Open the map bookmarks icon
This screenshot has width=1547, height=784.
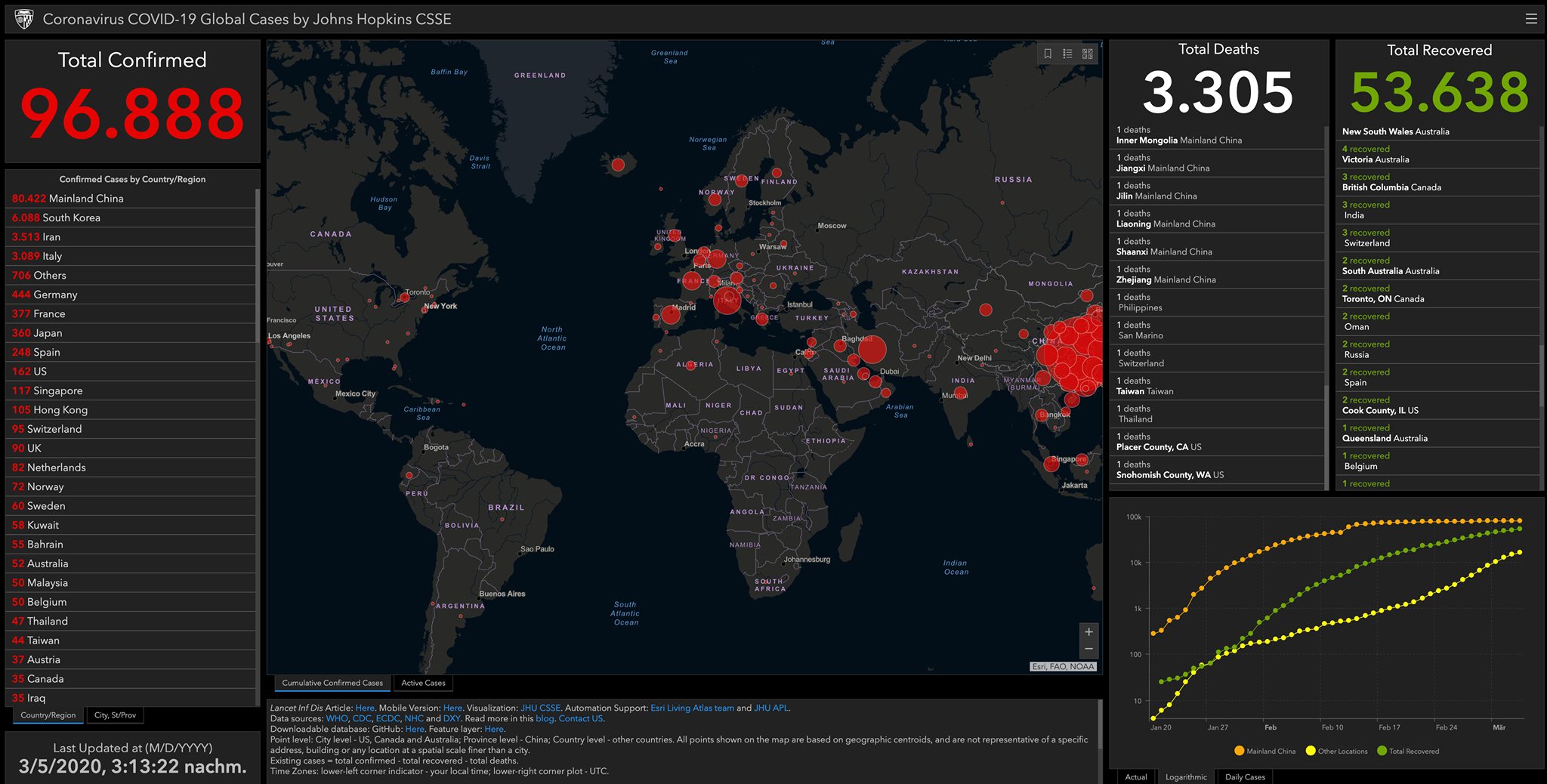click(x=1048, y=54)
